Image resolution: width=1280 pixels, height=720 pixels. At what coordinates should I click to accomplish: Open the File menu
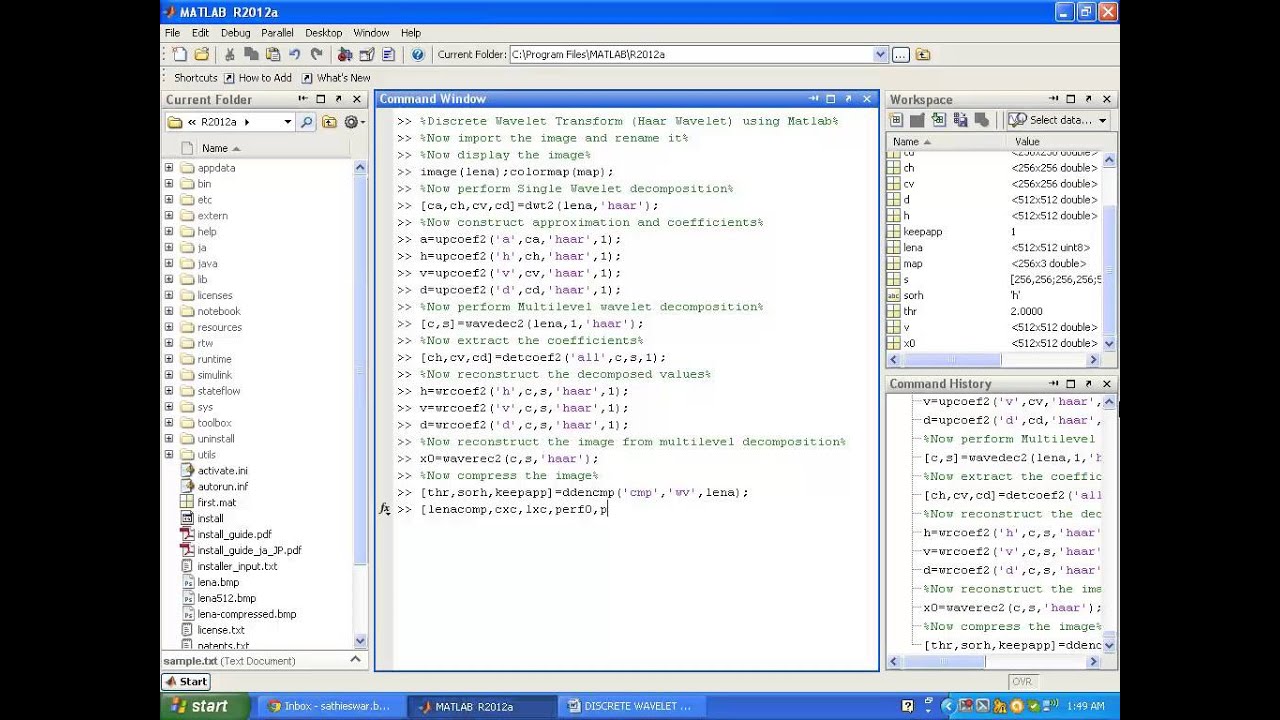point(173,33)
